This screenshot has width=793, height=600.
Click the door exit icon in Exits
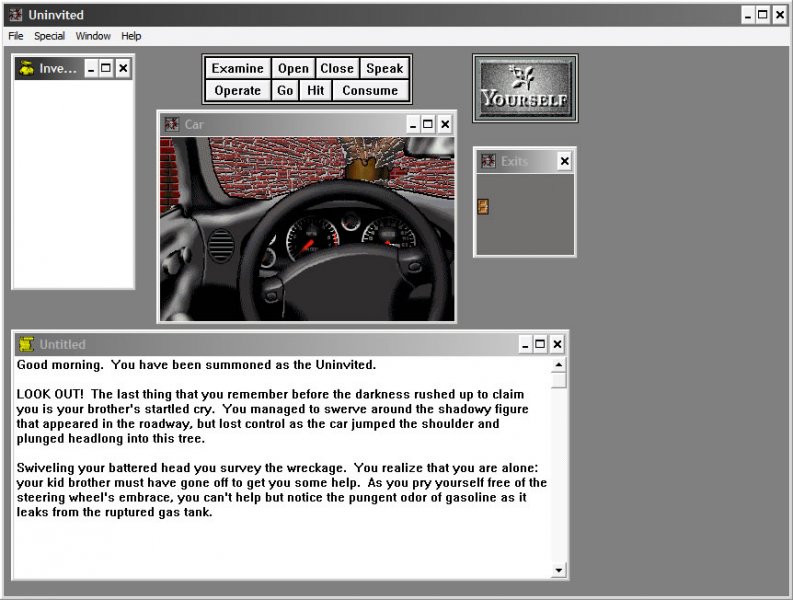483,206
